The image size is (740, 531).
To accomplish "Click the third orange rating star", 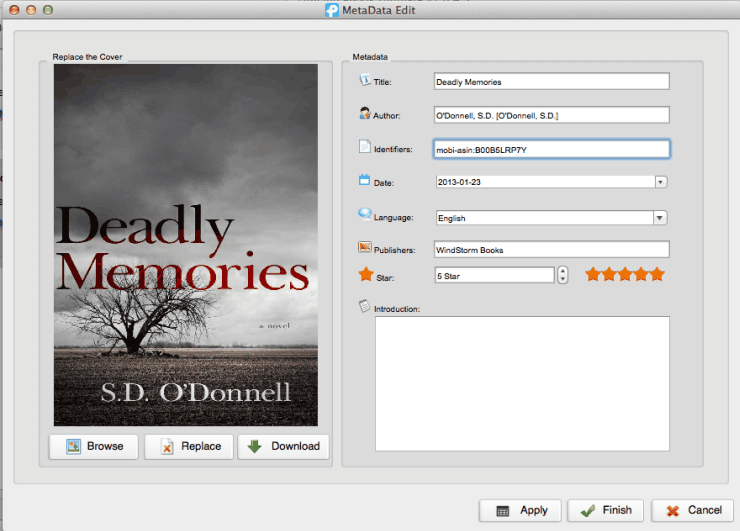I will tap(625, 274).
